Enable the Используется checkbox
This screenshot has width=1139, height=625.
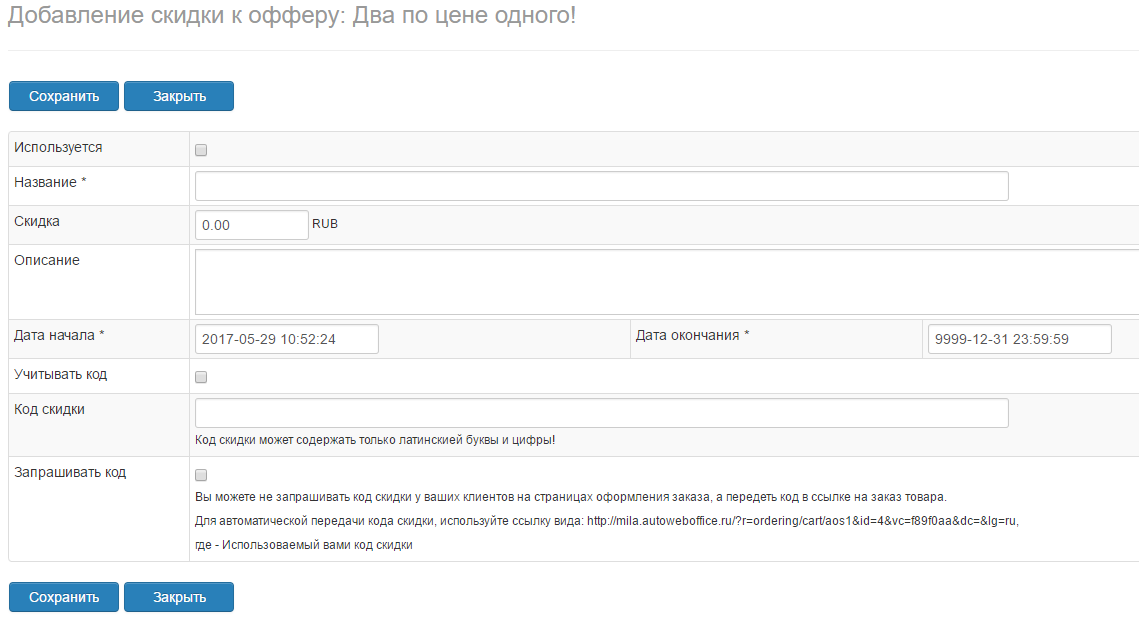click(201, 150)
